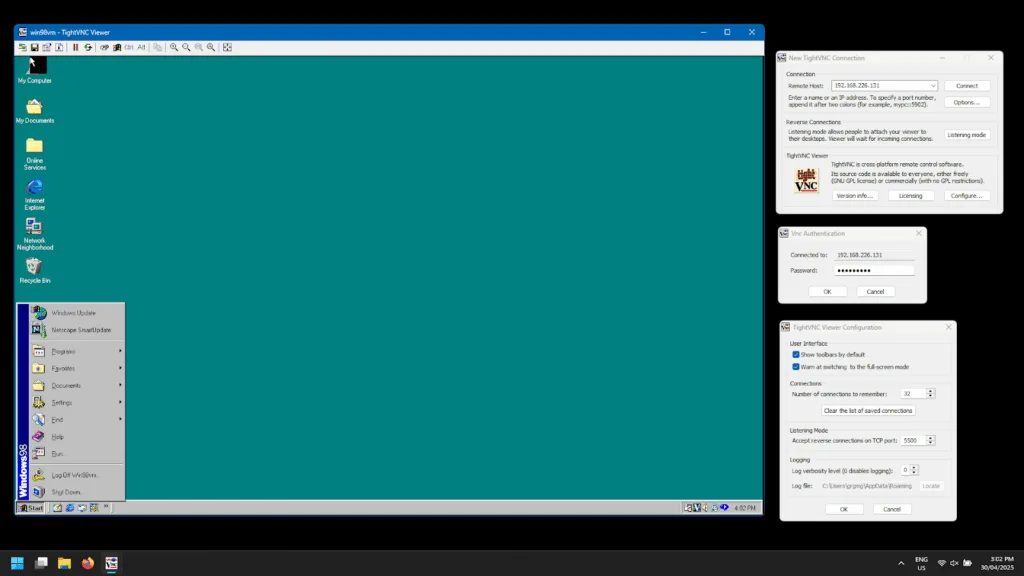
Task: Open Windows Update from the Start menu
Action: point(77,313)
